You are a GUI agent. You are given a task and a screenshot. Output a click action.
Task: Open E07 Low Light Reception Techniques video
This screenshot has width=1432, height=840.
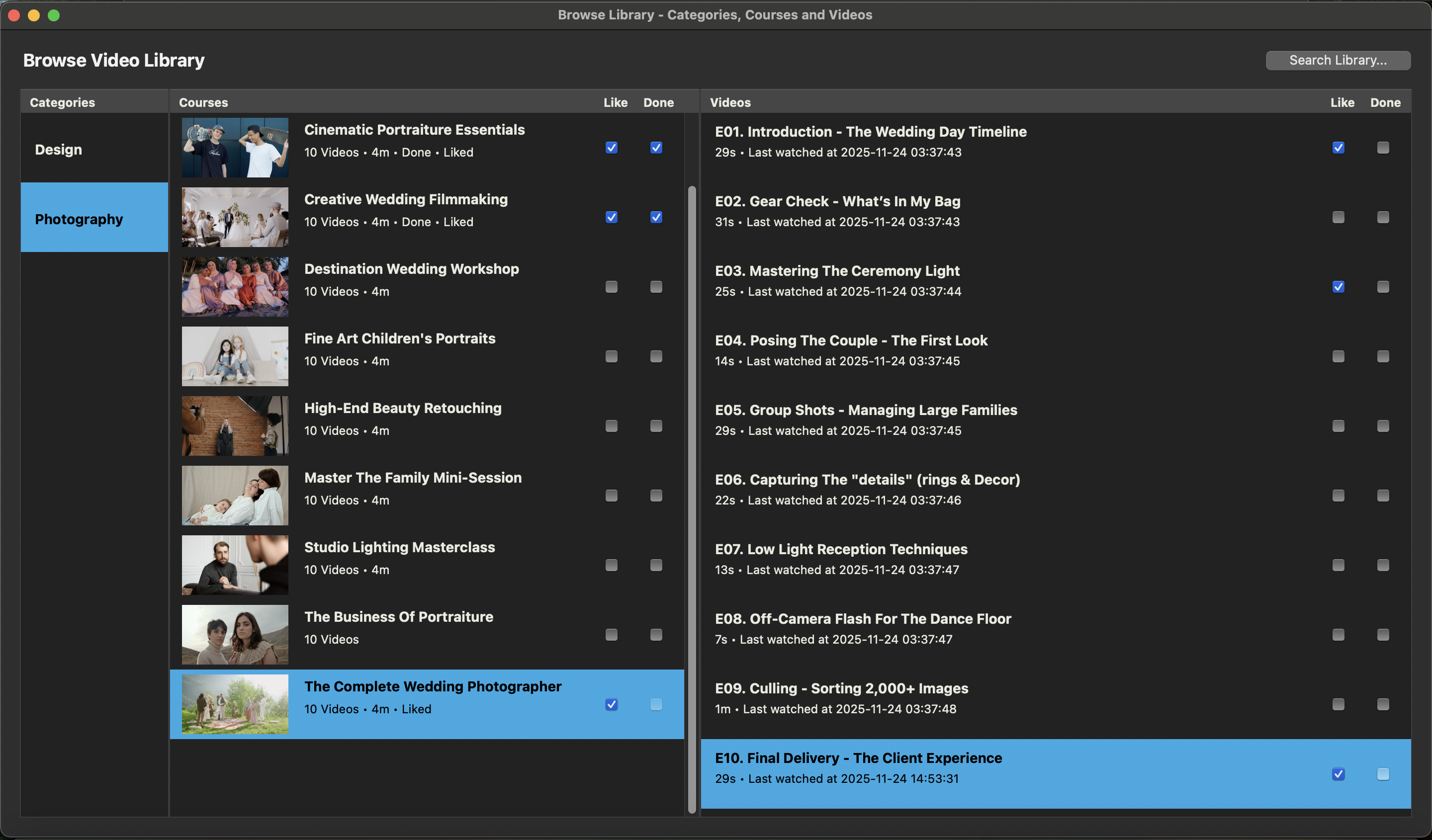point(841,549)
